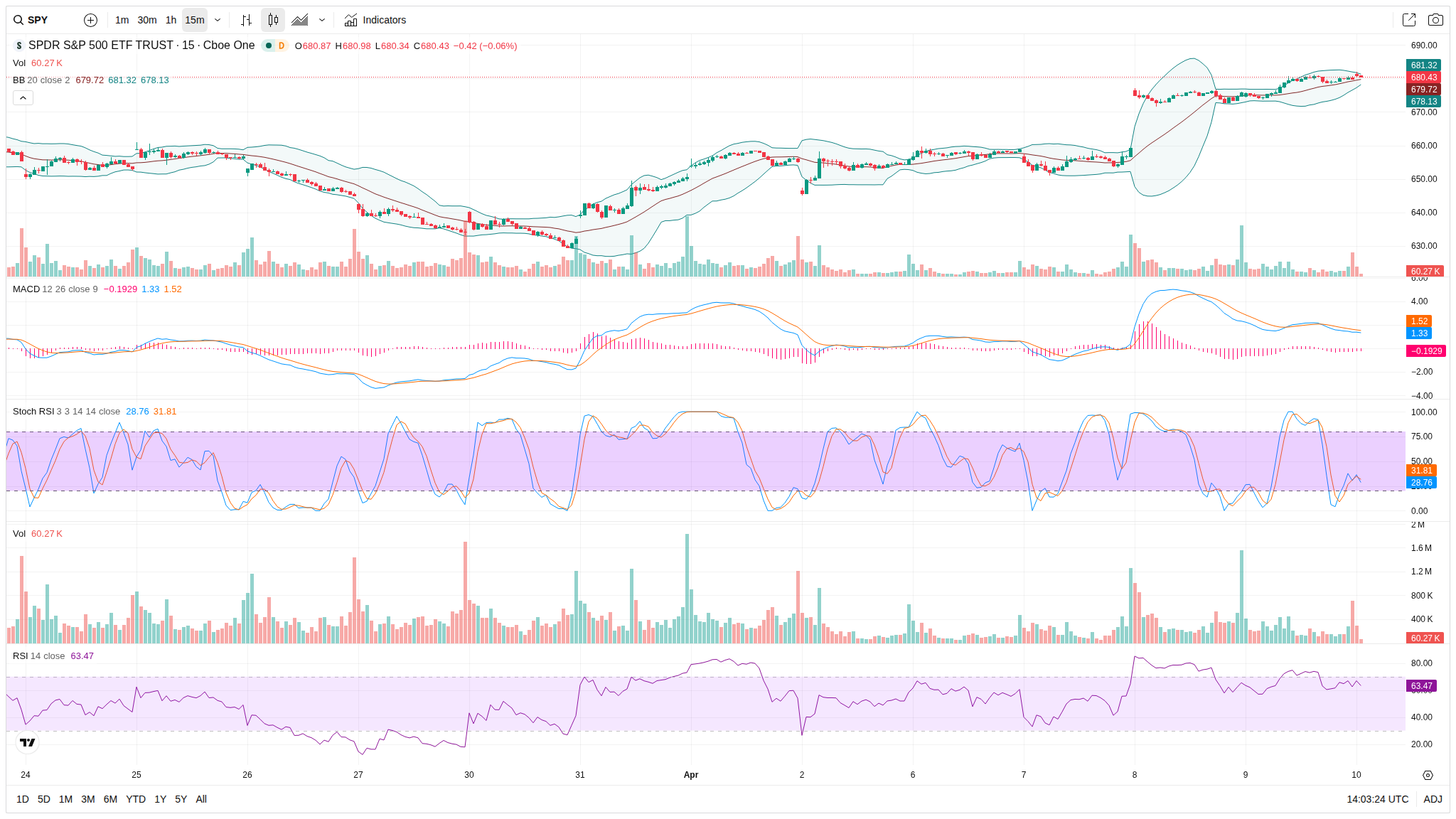Click the BB 20 close 2 legend
The image size is (1456, 819).
click(41, 80)
